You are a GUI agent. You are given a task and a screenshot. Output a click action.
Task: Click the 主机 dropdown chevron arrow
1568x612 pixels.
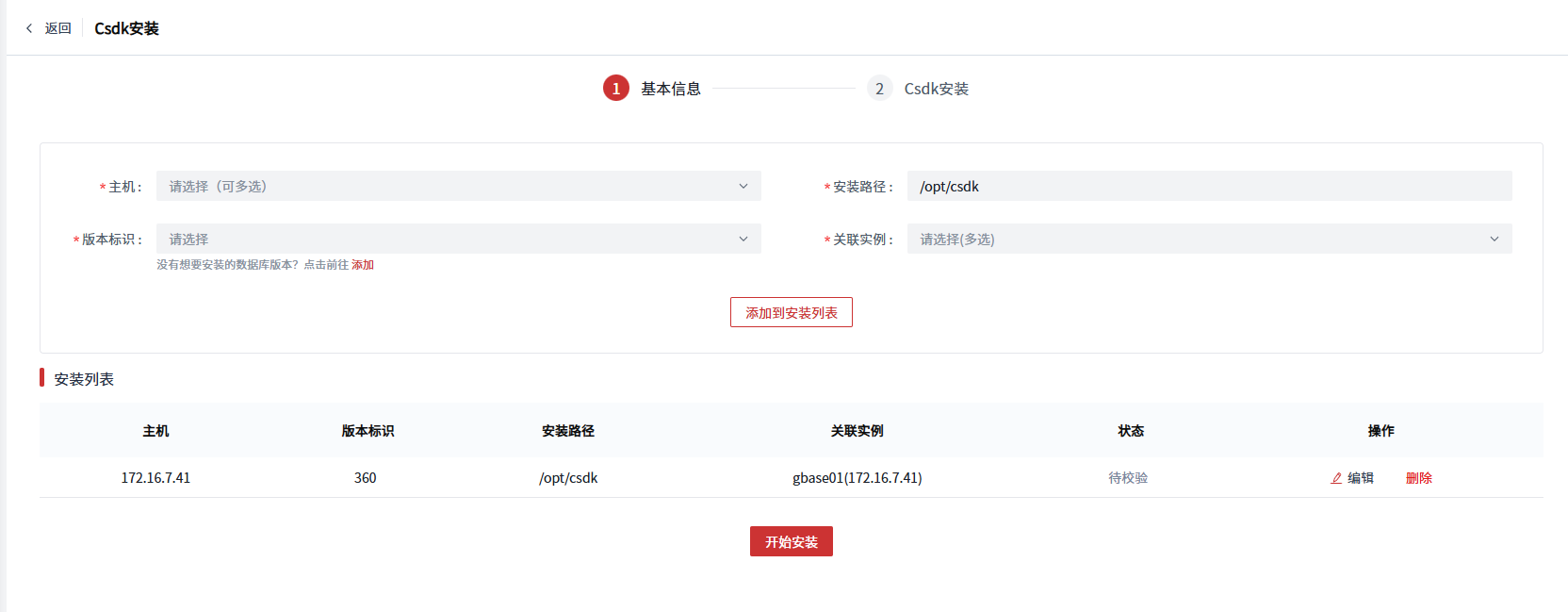point(743,187)
